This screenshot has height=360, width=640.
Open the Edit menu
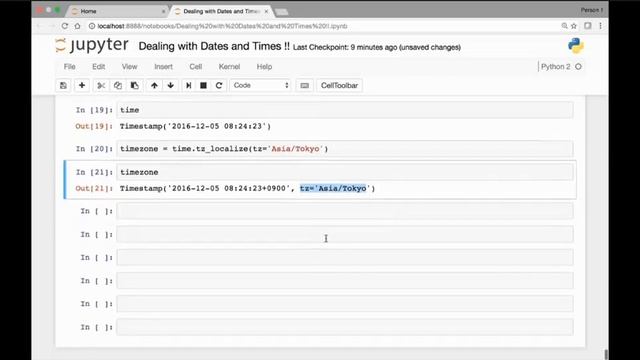coord(98,67)
